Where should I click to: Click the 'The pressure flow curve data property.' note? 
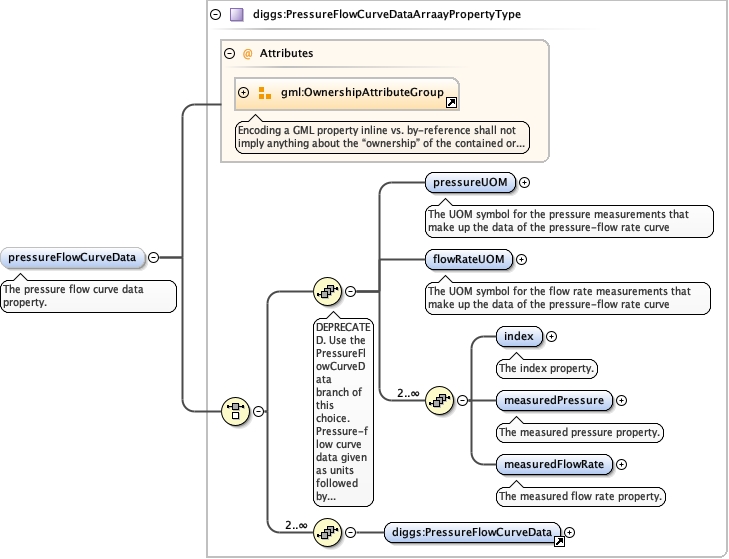click(88, 296)
